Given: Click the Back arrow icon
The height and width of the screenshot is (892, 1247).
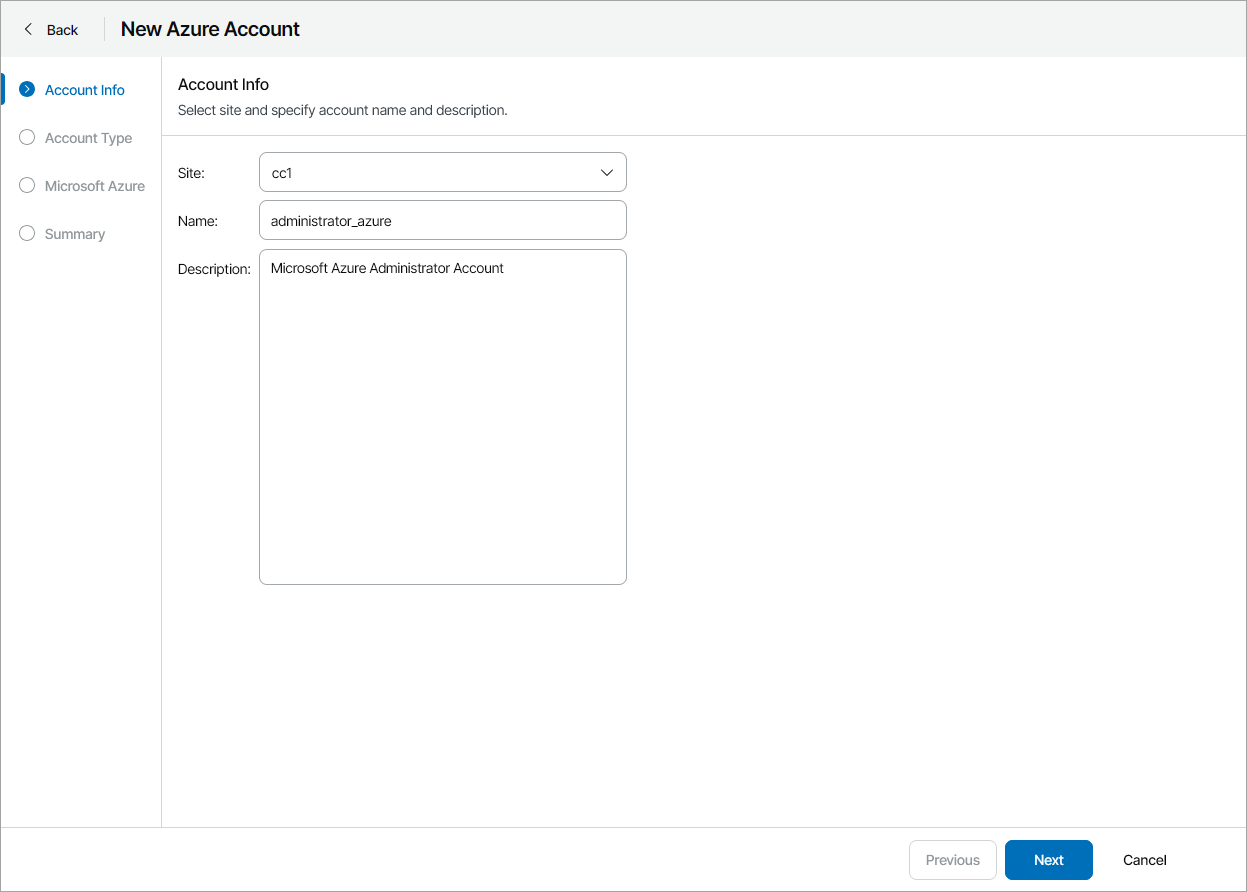Looking at the screenshot, I should point(28,29).
